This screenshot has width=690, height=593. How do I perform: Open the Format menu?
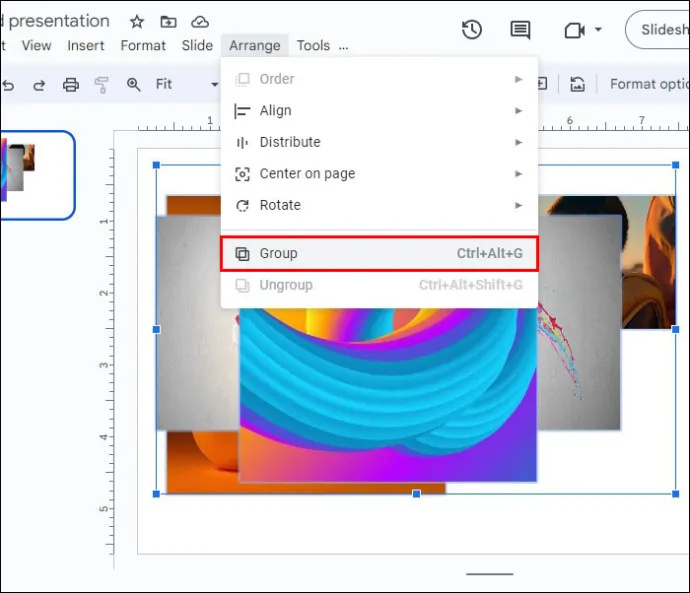pyautogui.click(x=143, y=45)
